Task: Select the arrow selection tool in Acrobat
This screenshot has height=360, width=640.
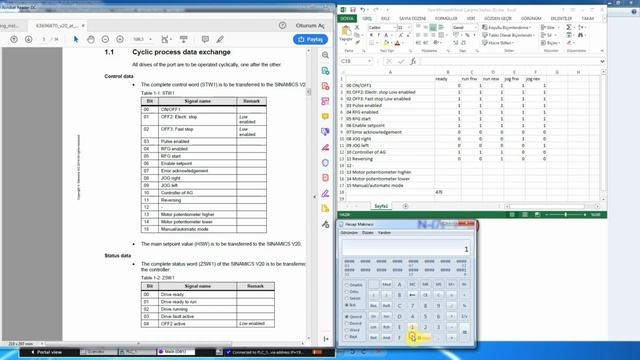Action: pos(76,39)
